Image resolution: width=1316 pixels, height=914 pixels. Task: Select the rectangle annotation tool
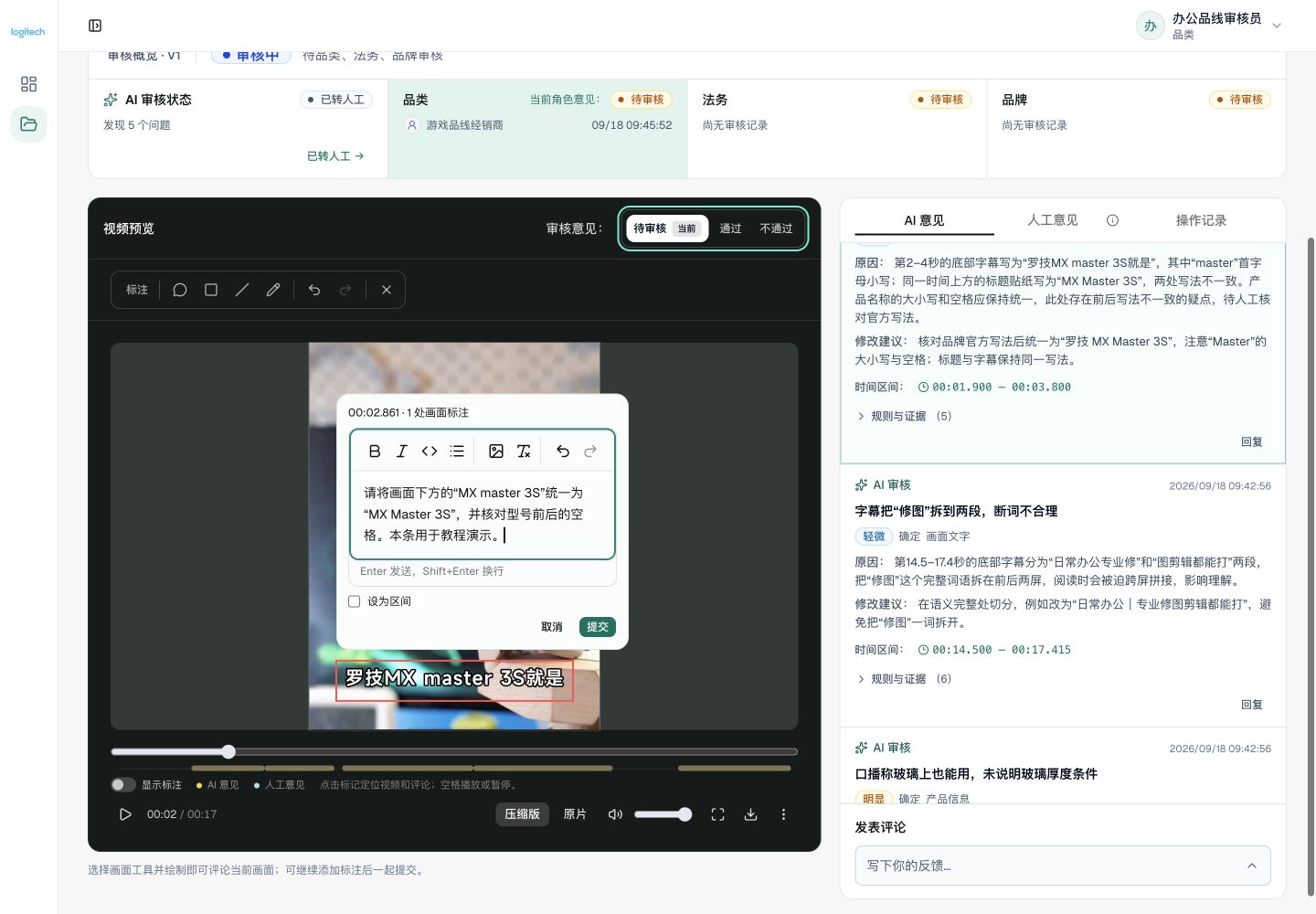coord(211,290)
